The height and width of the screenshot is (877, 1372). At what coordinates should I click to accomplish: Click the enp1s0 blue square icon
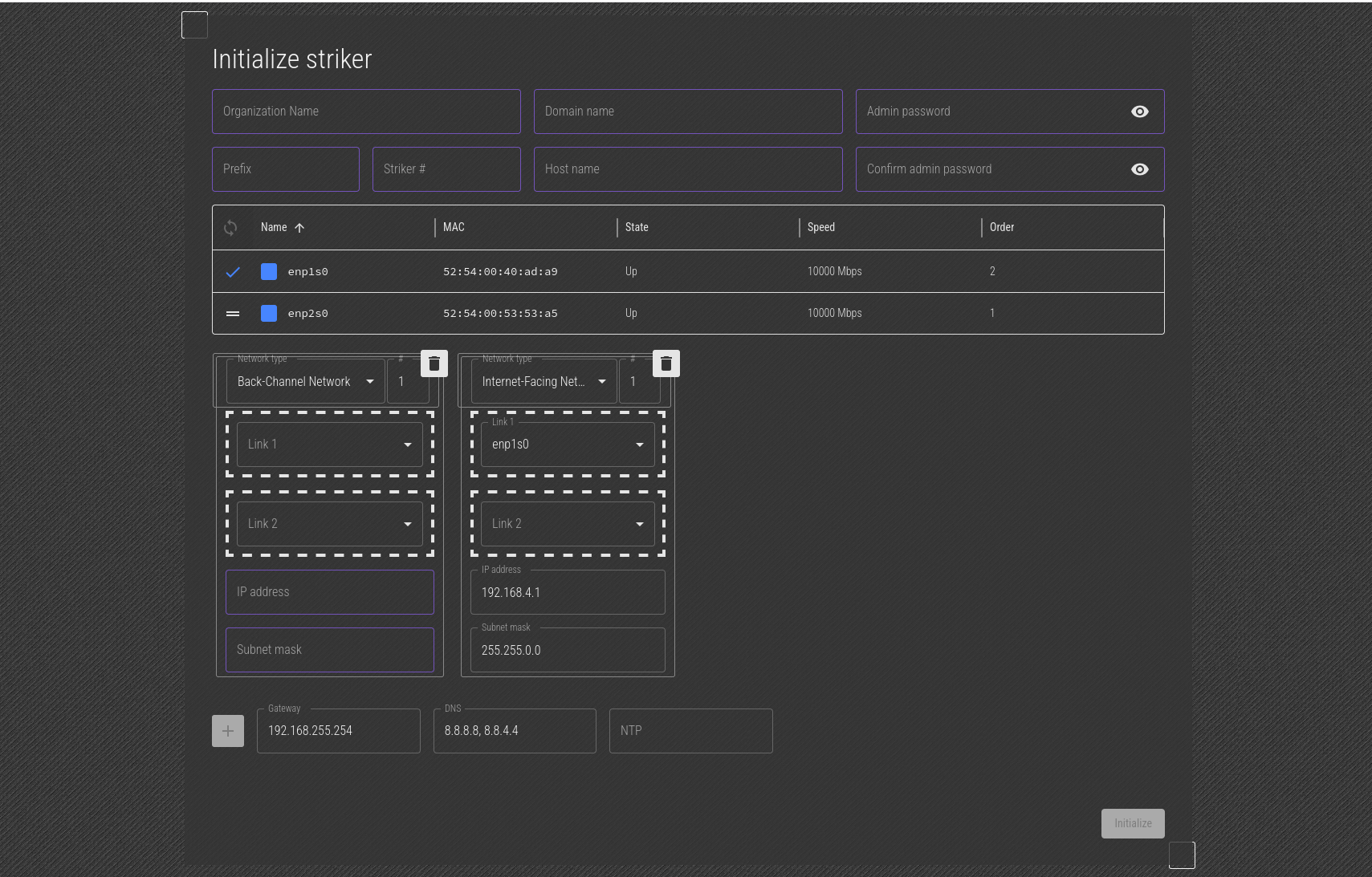click(x=269, y=271)
